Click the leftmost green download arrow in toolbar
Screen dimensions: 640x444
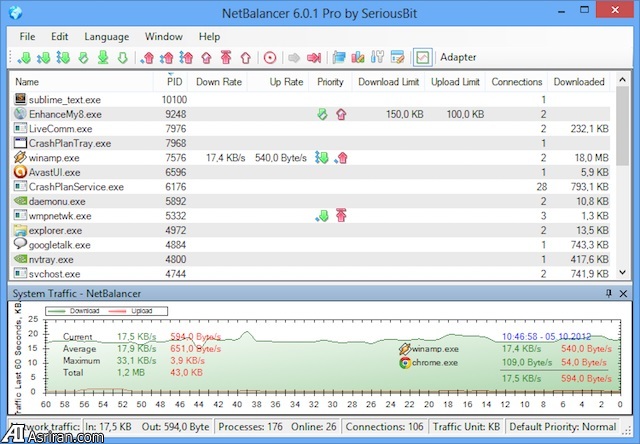click(24, 57)
